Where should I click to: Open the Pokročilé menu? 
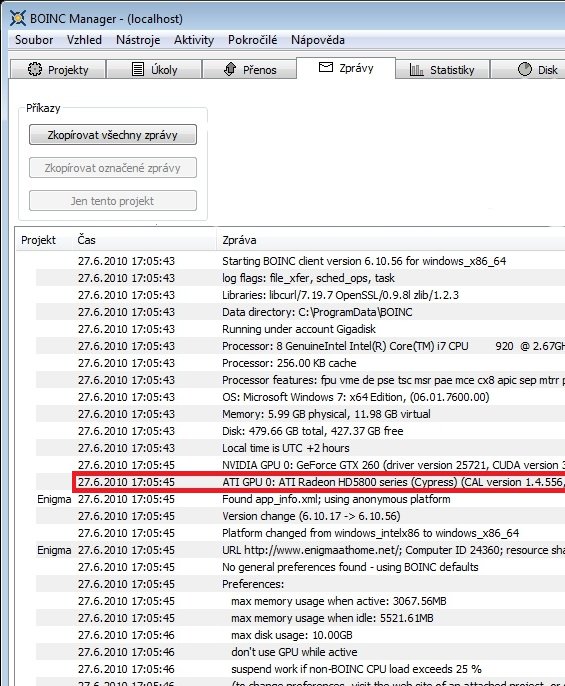coord(253,40)
